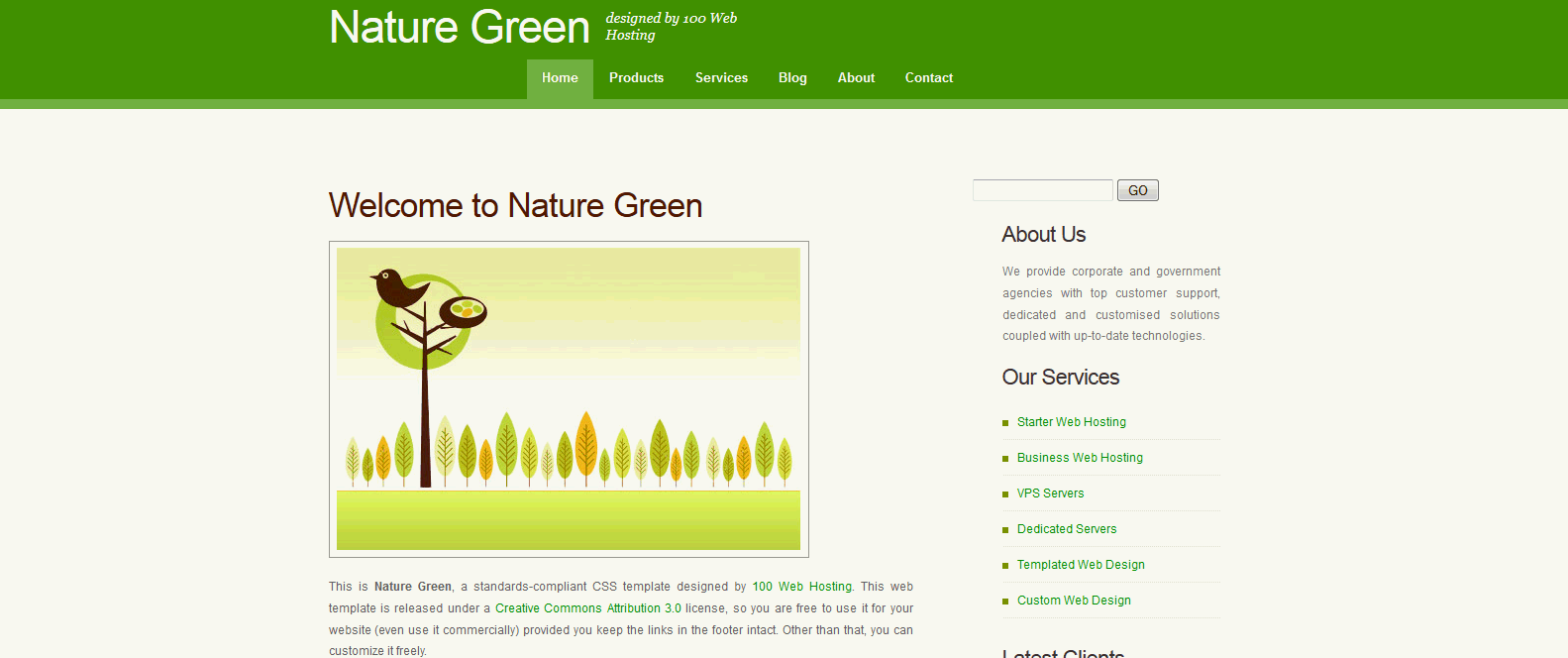Select About in the navigation bar

click(856, 78)
